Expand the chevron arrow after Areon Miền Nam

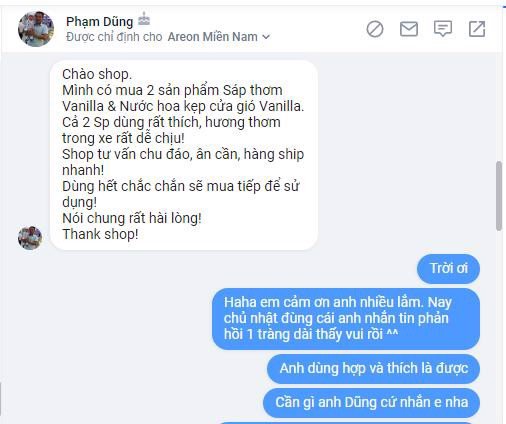click(x=266, y=37)
